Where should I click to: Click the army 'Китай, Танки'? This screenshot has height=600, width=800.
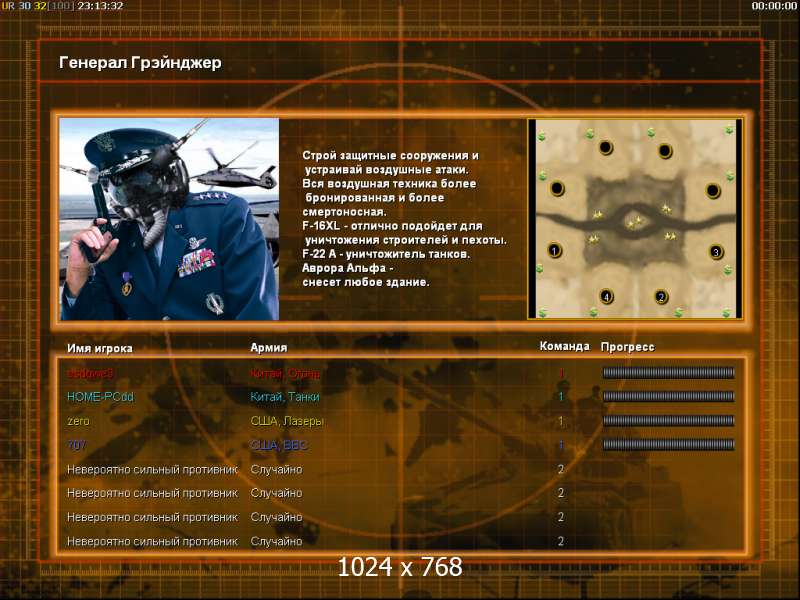click(x=285, y=397)
